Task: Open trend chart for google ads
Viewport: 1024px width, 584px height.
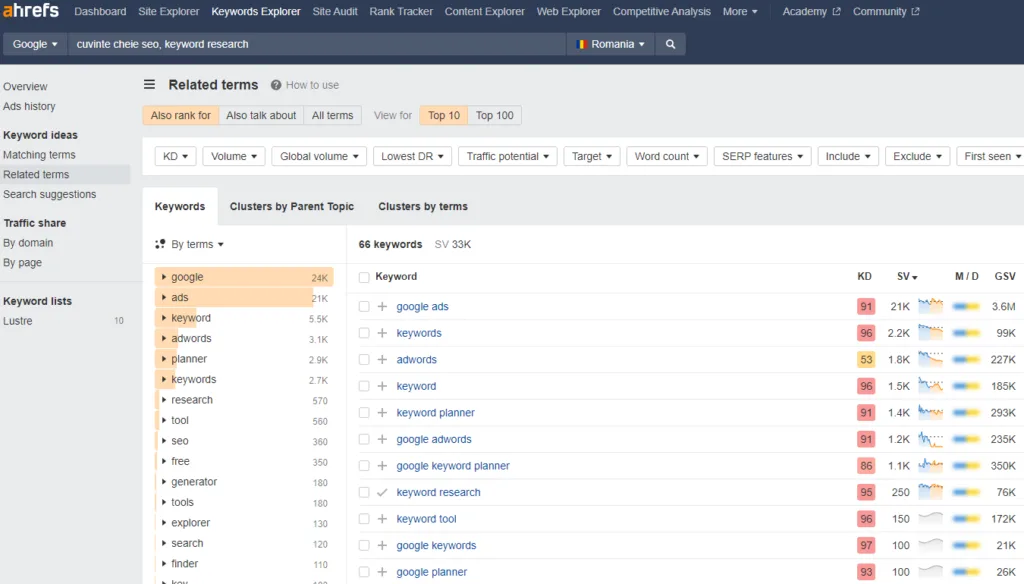Action: (x=931, y=306)
